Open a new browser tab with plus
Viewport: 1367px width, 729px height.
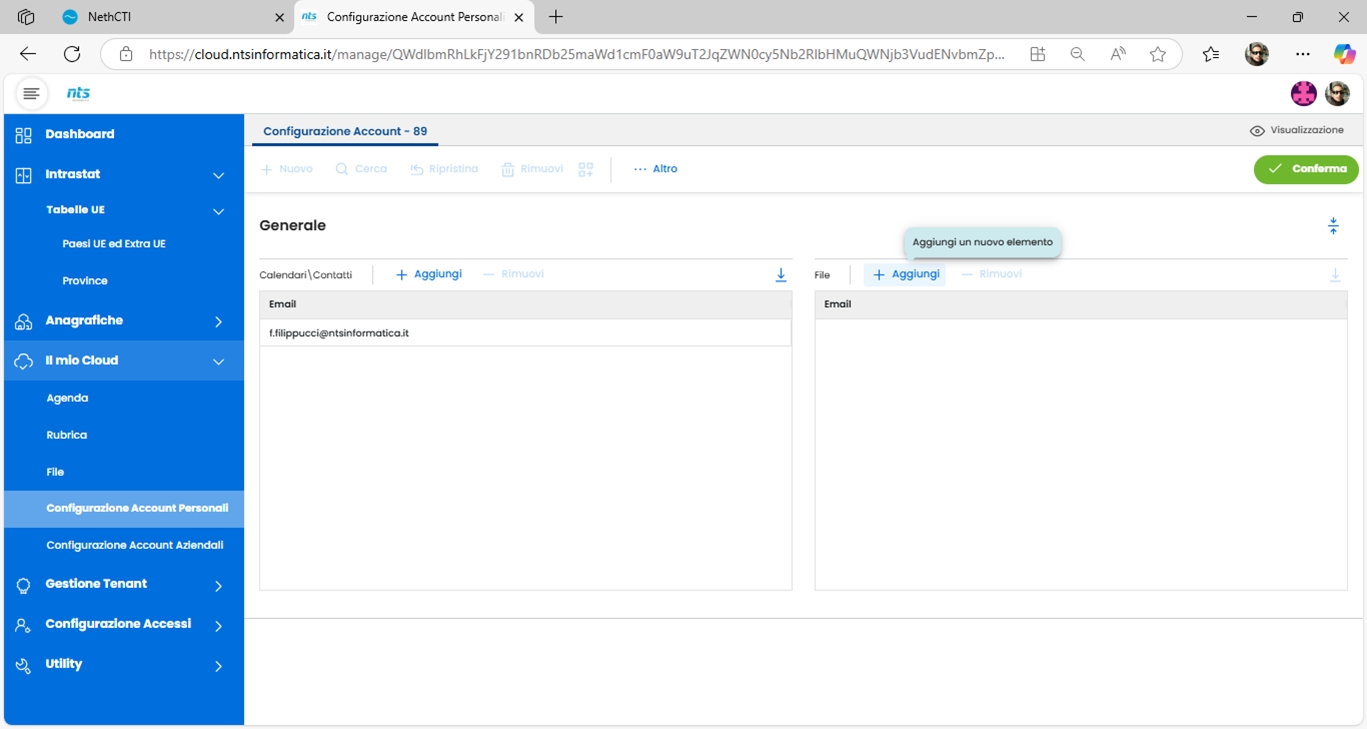point(556,17)
